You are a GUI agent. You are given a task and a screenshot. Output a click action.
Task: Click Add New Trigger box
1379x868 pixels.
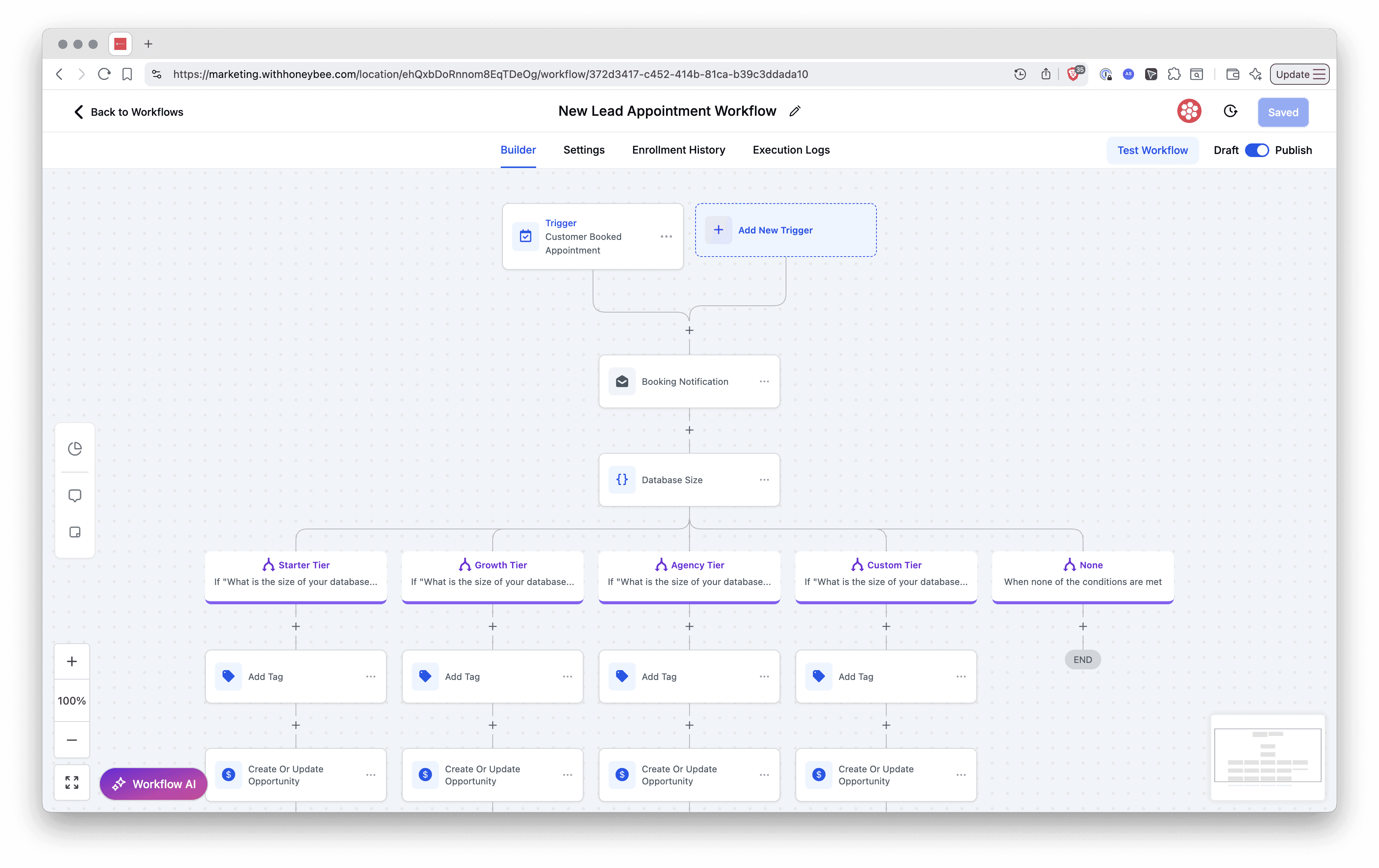pyautogui.click(x=785, y=230)
